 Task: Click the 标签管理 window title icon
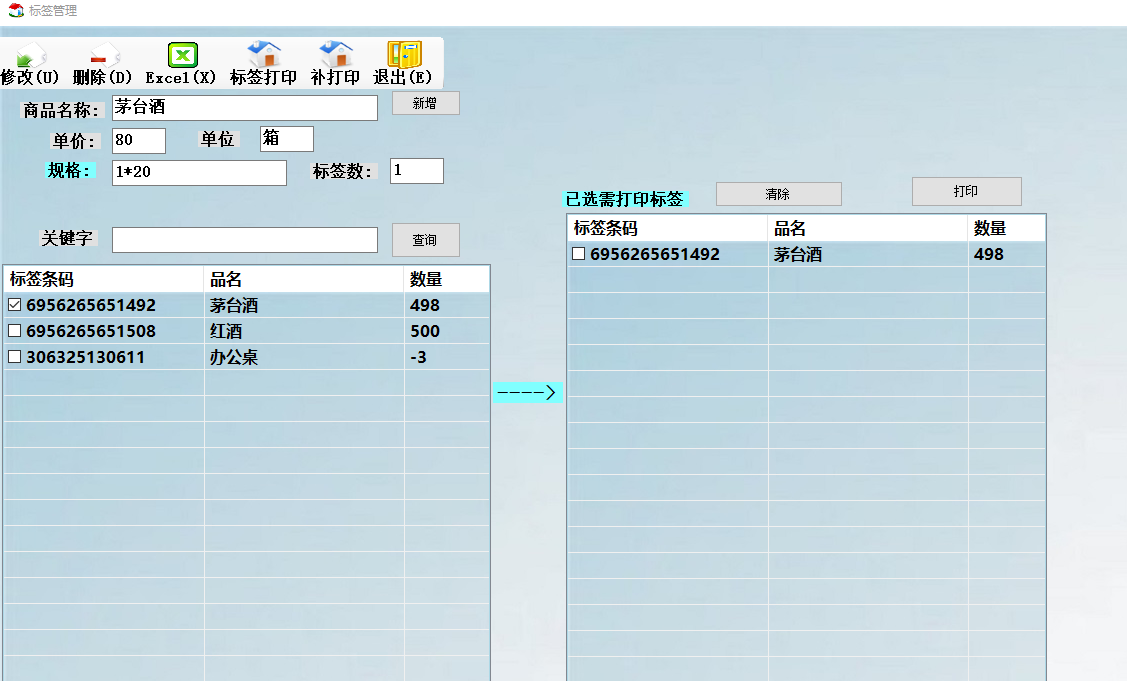click(16, 11)
